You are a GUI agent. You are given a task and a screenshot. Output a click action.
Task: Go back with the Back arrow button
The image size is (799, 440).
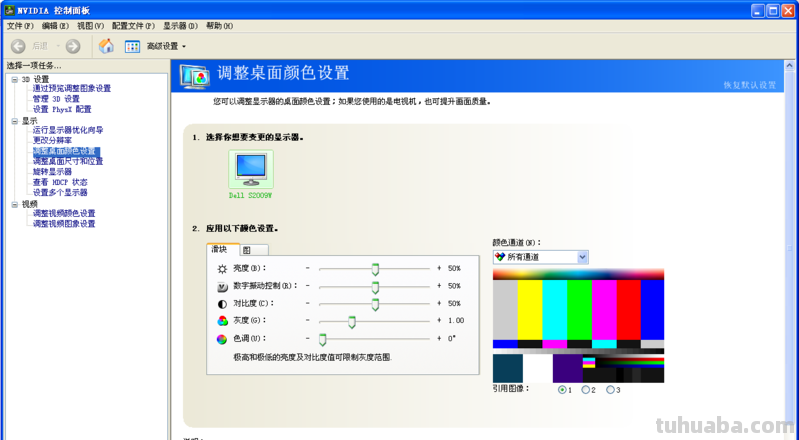(18, 46)
